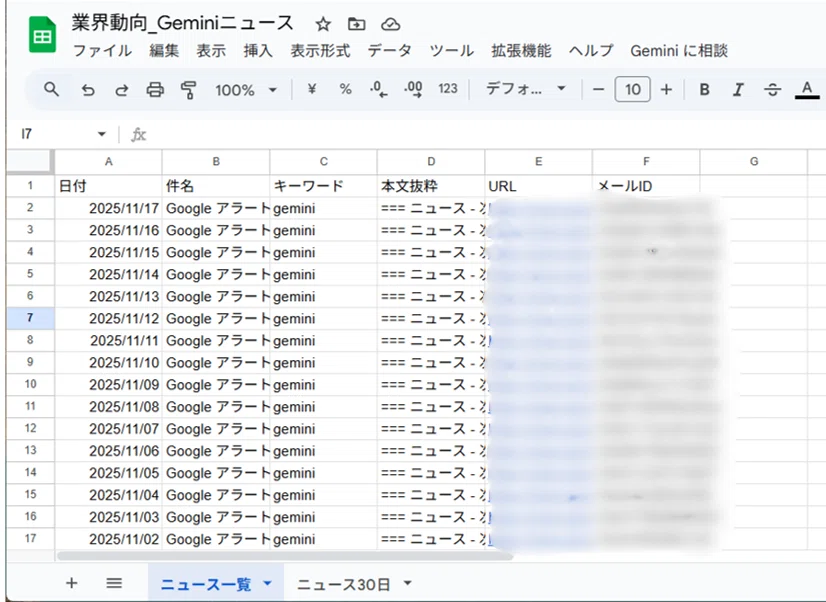Open the ニュース一覧 tab dropdown arrow
The width and height of the screenshot is (826, 602).
point(267,583)
